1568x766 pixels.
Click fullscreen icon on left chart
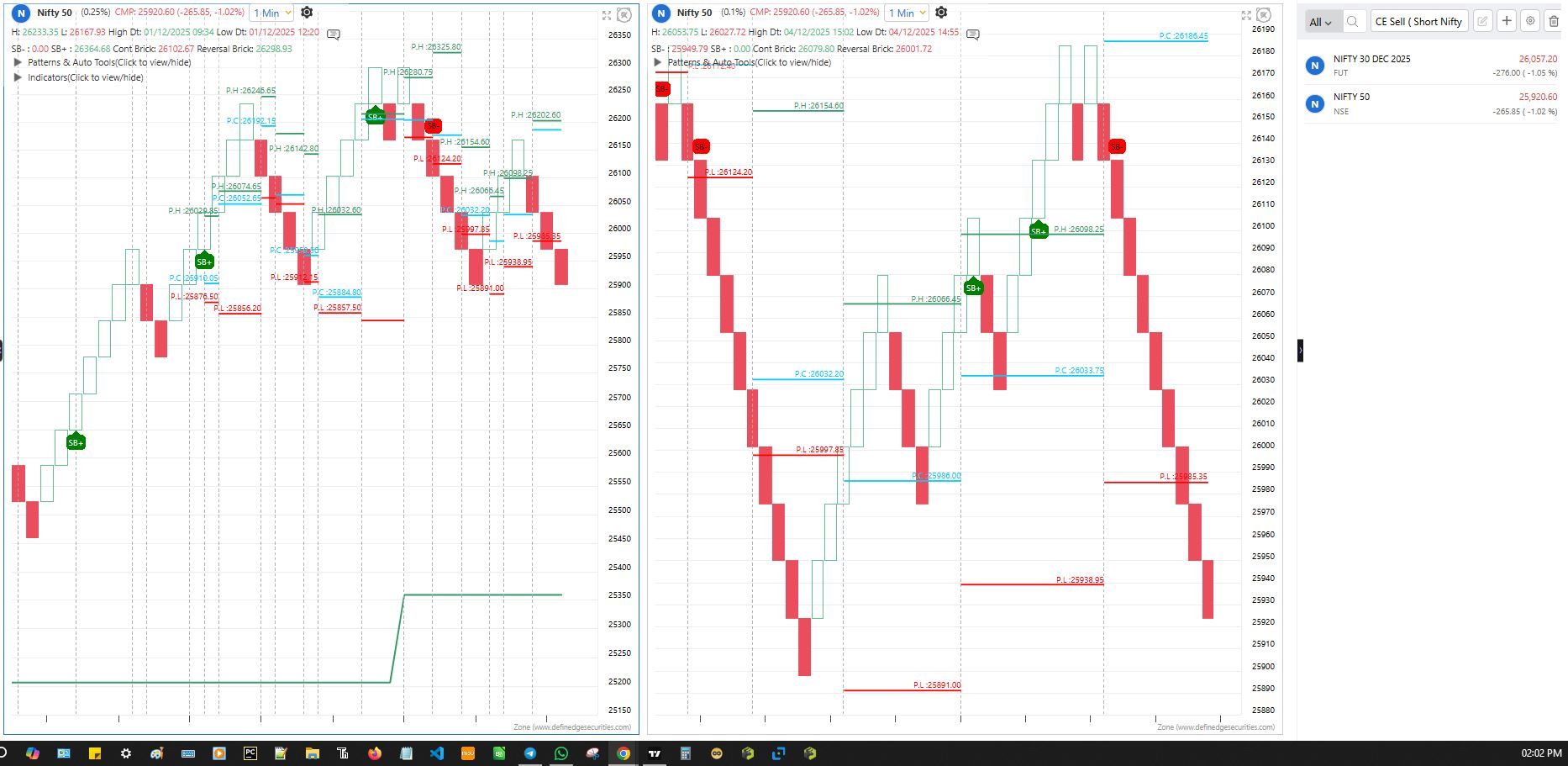(607, 15)
